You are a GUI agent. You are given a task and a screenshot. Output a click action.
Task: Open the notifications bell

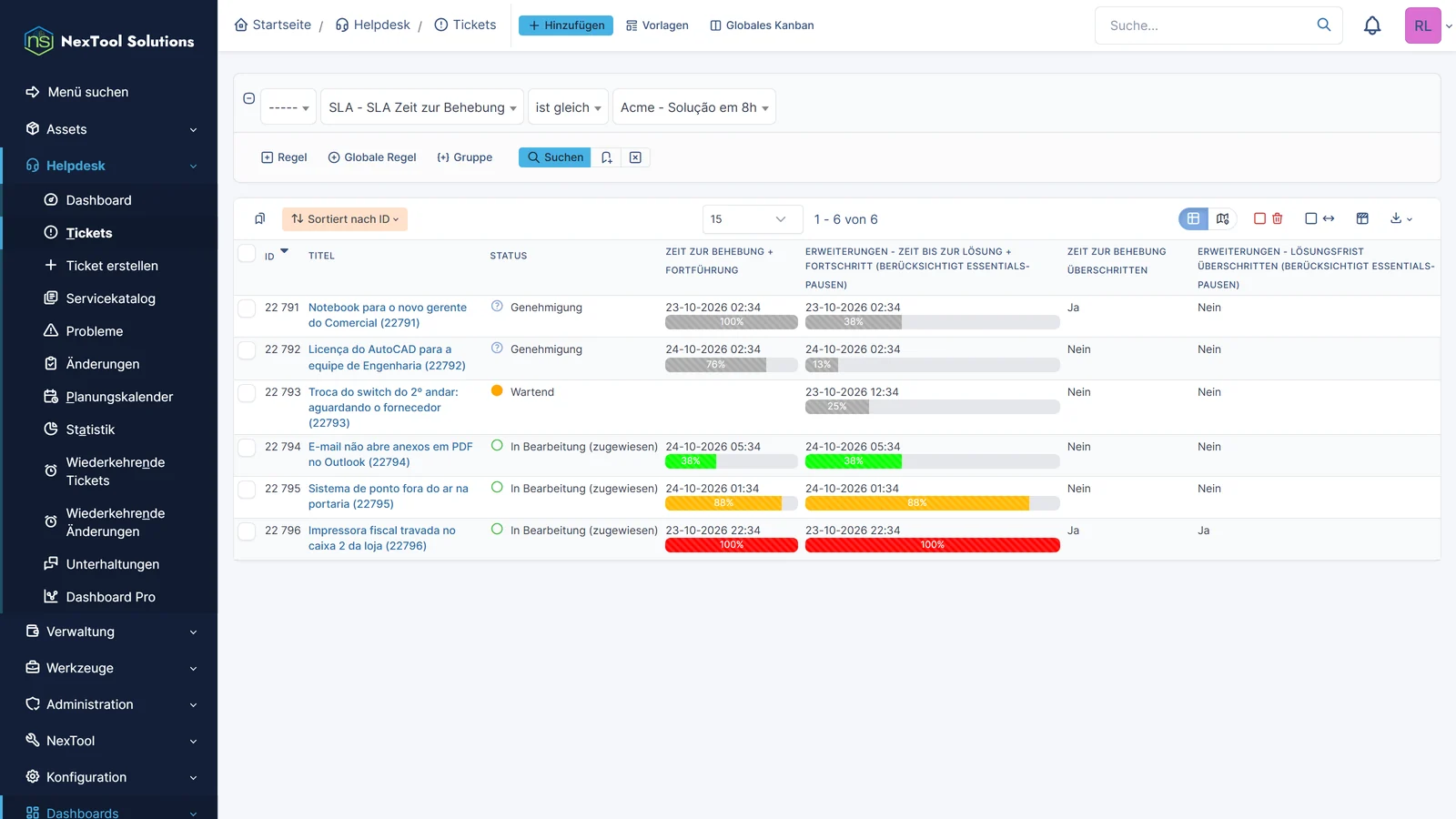coord(1372,25)
